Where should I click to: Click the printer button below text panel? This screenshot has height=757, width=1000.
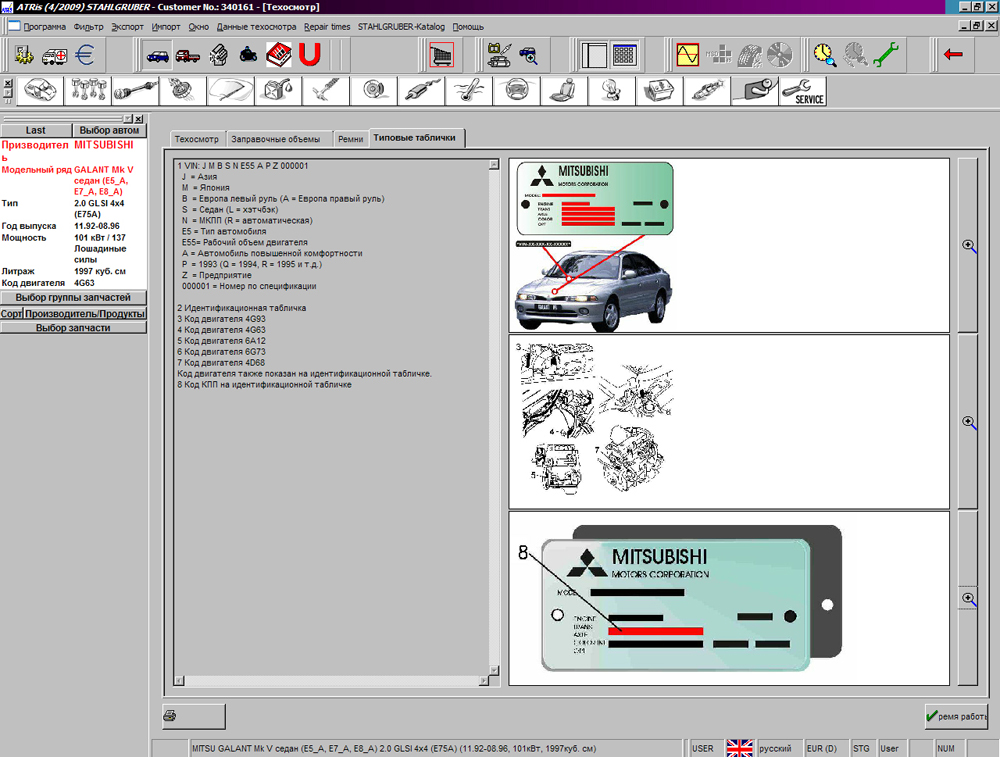tap(194, 716)
